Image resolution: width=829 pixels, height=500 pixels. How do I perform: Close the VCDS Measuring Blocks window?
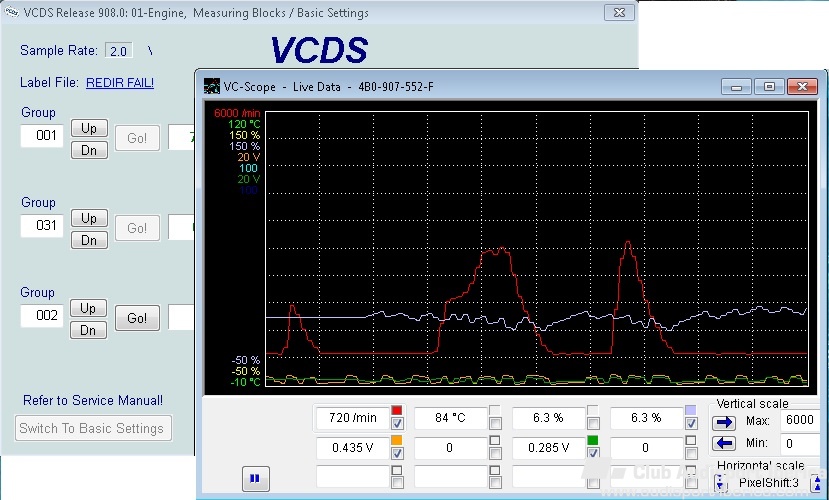[619, 12]
